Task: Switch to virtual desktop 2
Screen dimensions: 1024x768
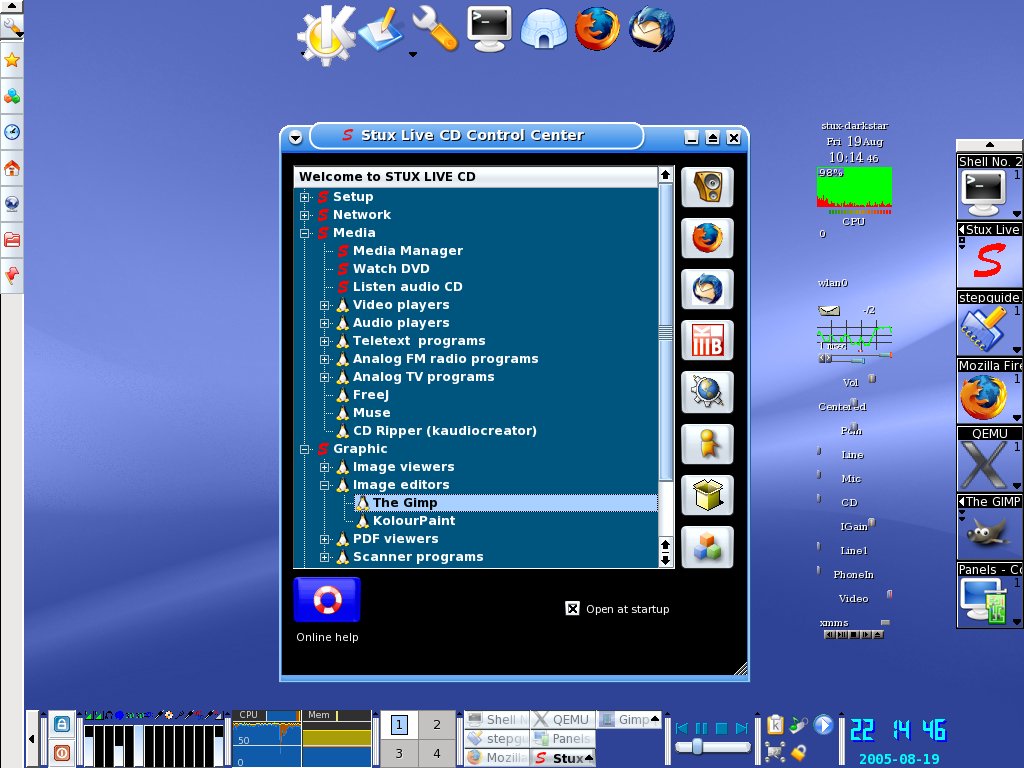Action: pyautogui.click(x=437, y=724)
